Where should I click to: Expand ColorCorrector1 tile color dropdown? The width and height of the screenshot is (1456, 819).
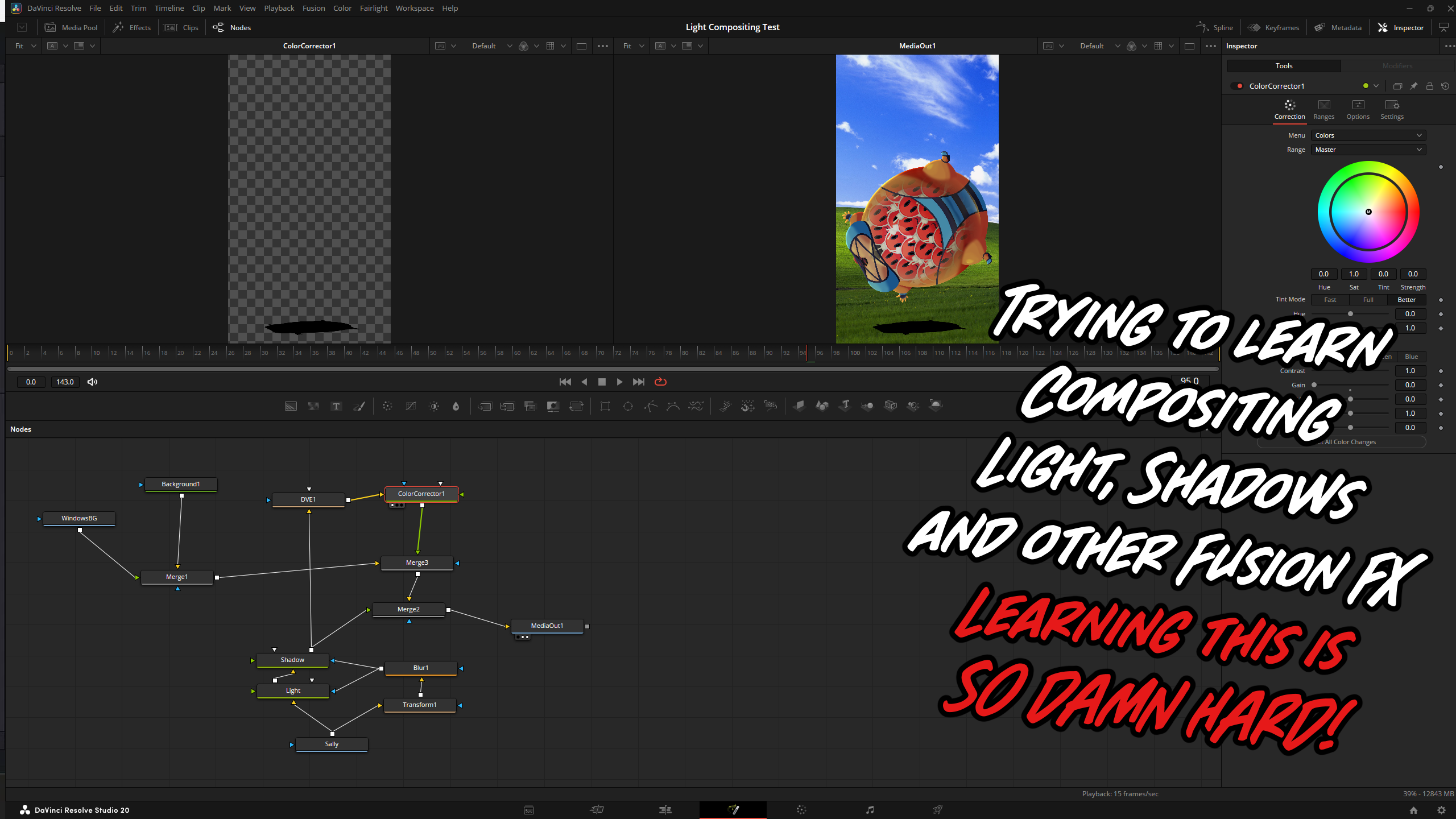pos(1376,86)
